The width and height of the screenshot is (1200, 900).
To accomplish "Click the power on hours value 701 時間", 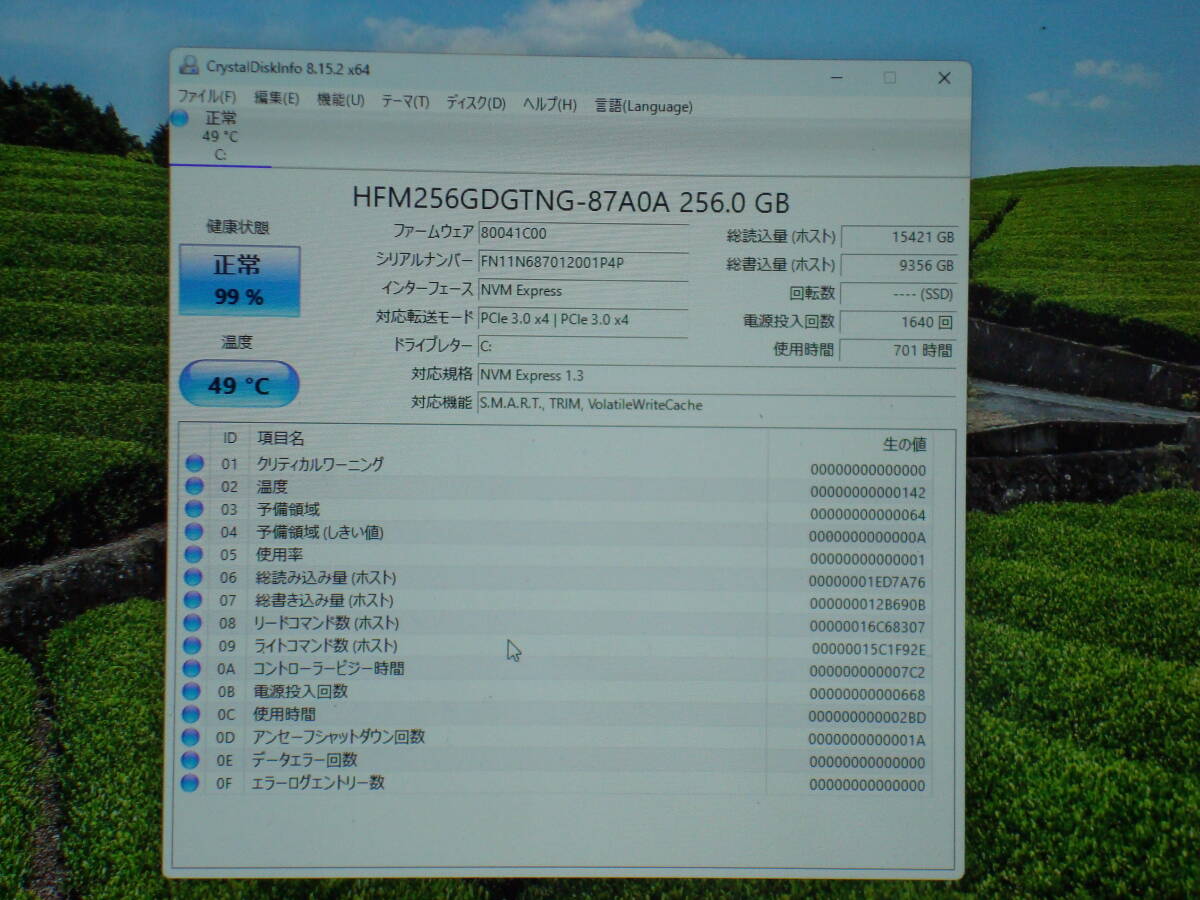I will 897,350.
